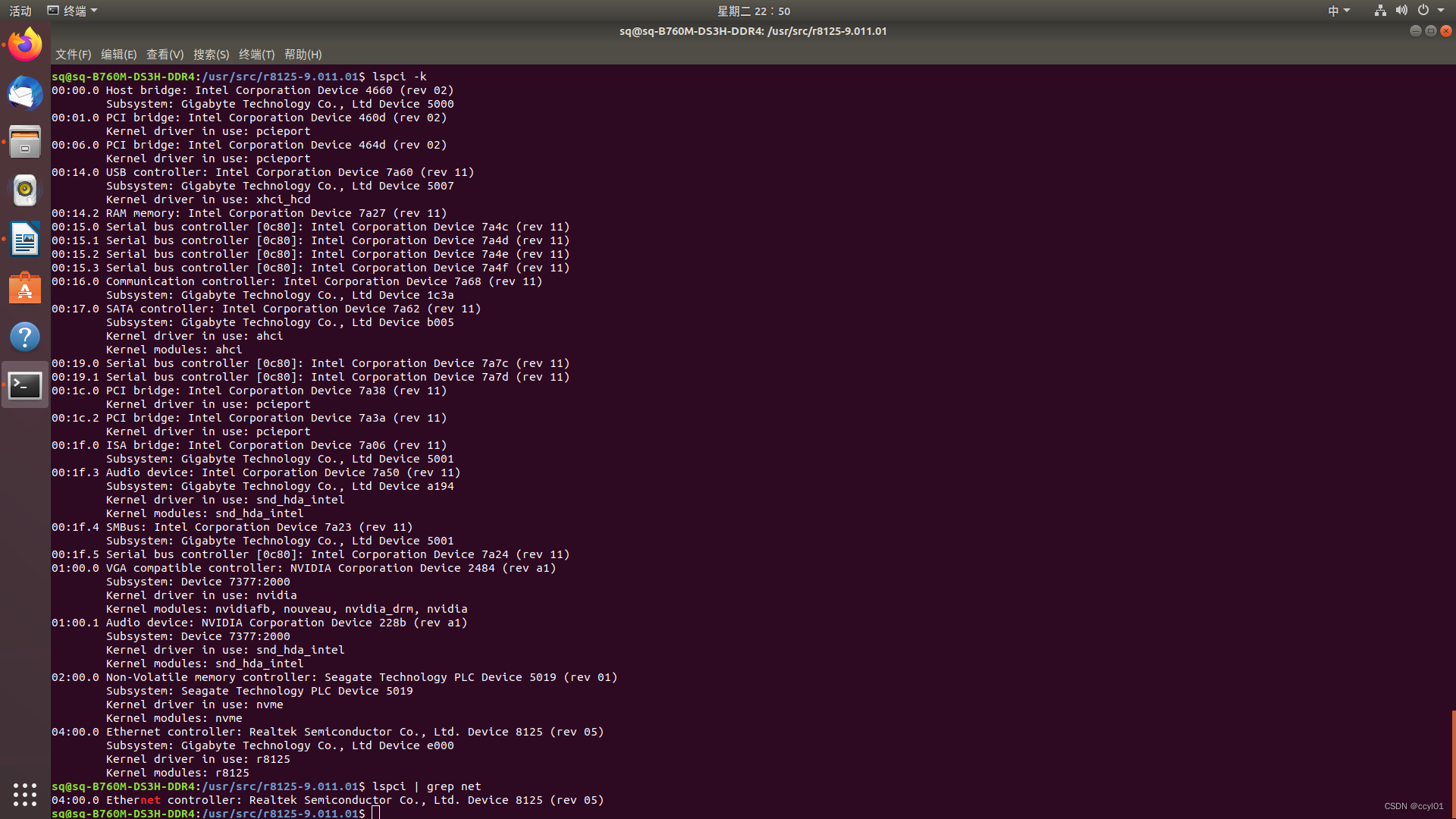Viewport: 1456px width, 819px height.
Task: Open the 文件(F) menu
Action: [73, 55]
